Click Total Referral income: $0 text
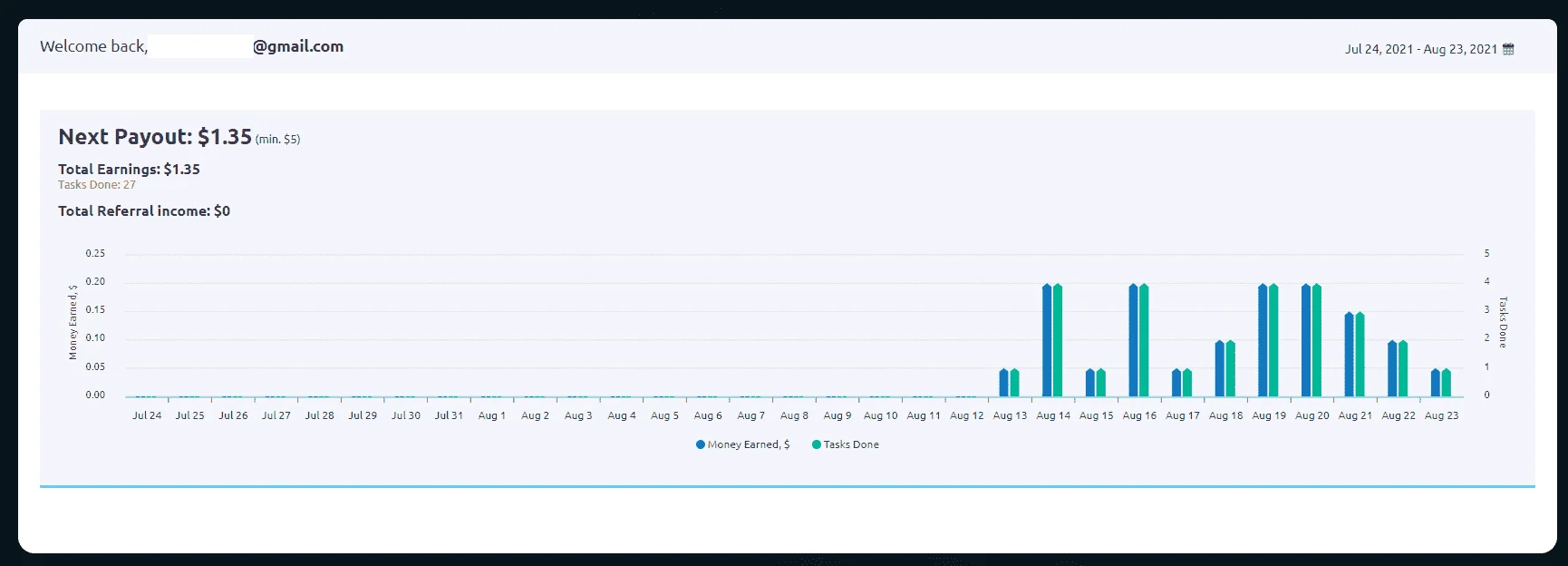 coord(144,210)
